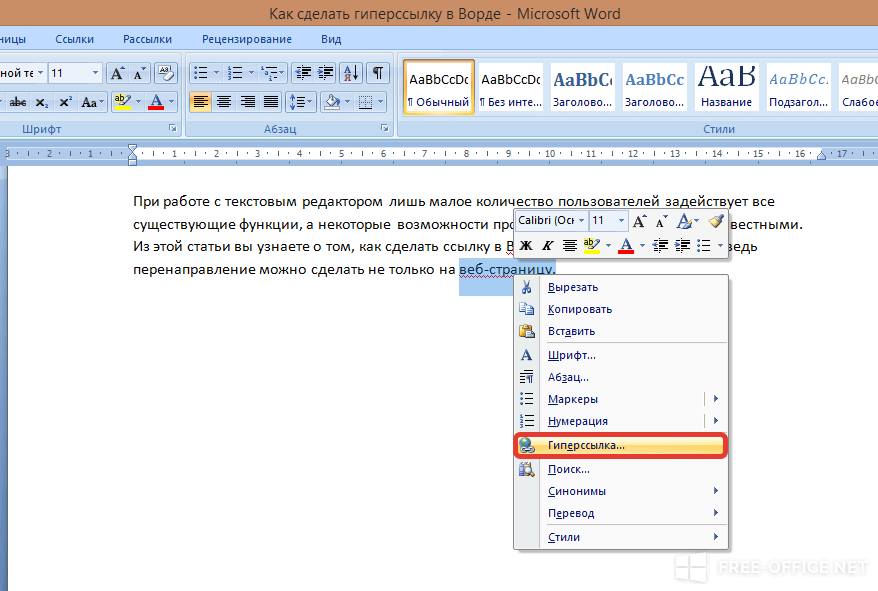Apply mini toolbar font color
Viewport: 878px width, 591px height.
point(626,245)
